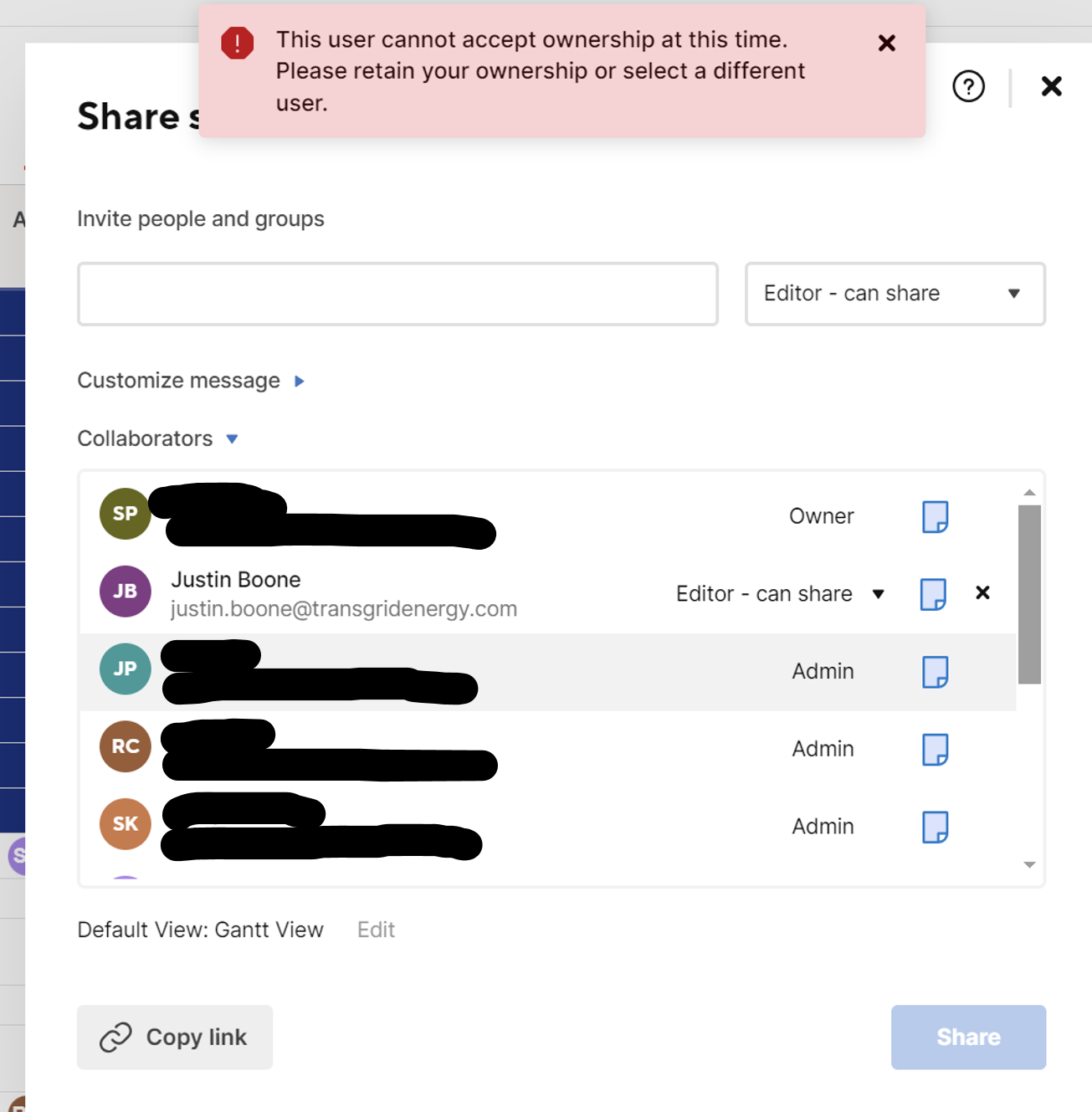This screenshot has height=1112, width=1092.
Task: Click Edit next to Default View
Action: pos(376,930)
